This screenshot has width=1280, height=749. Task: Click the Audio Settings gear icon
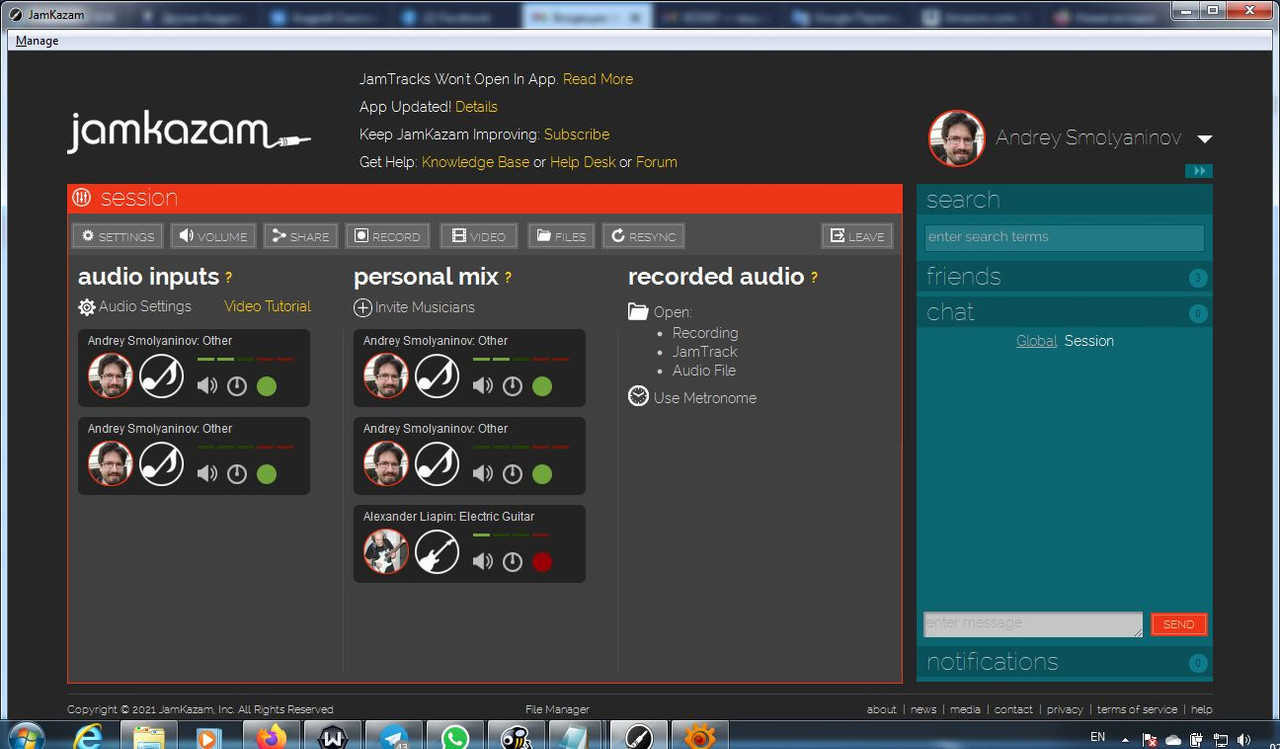tap(87, 307)
